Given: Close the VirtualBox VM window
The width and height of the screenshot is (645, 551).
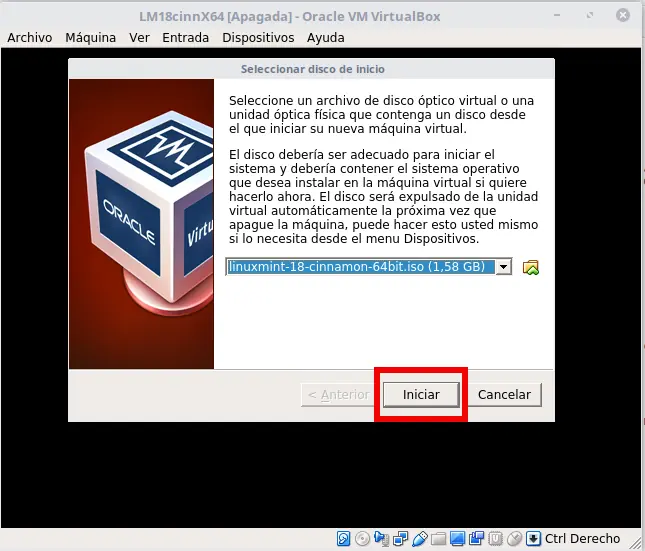Looking at the screenshot, I should [x=623, y=16].
